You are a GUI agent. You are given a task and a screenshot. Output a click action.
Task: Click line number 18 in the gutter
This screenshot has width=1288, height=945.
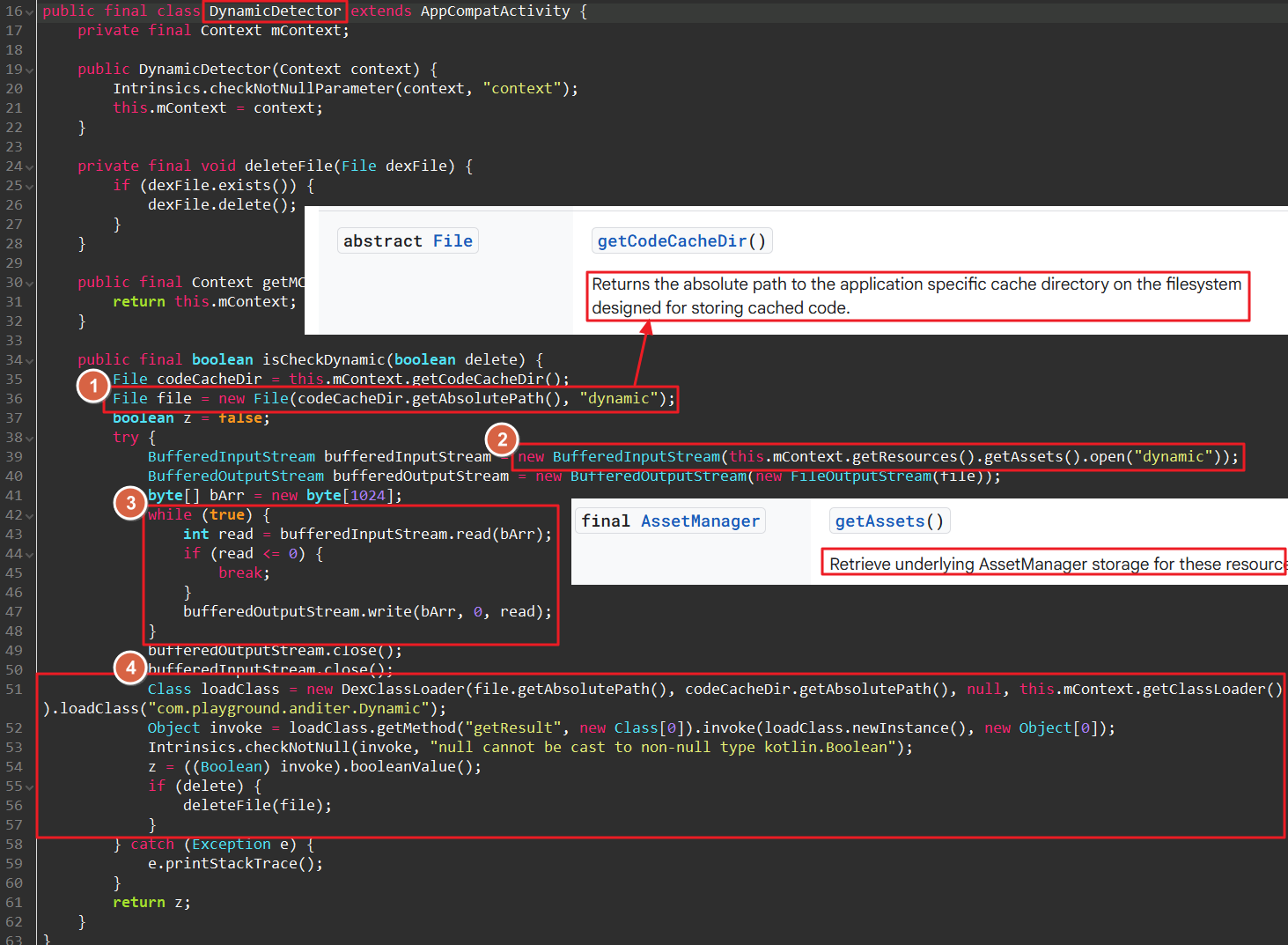pos(14,50)
